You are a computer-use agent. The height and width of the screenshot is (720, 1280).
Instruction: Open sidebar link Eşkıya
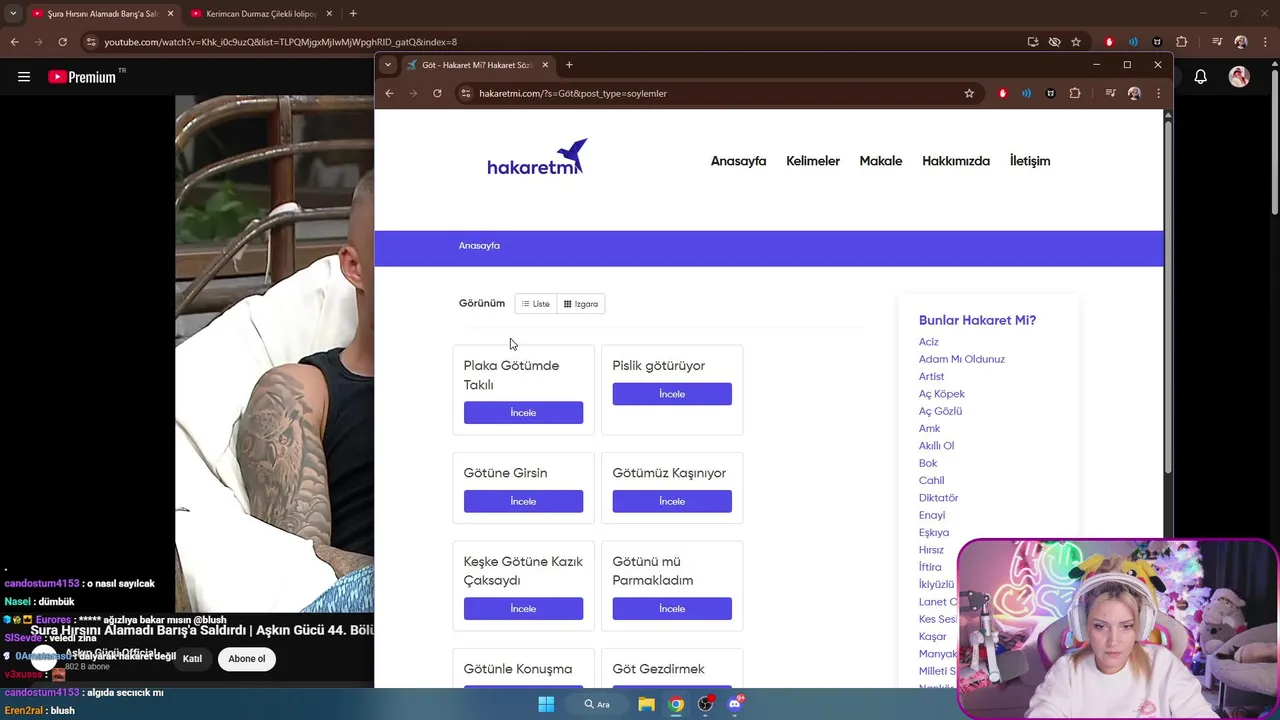[x=934, y=533]
